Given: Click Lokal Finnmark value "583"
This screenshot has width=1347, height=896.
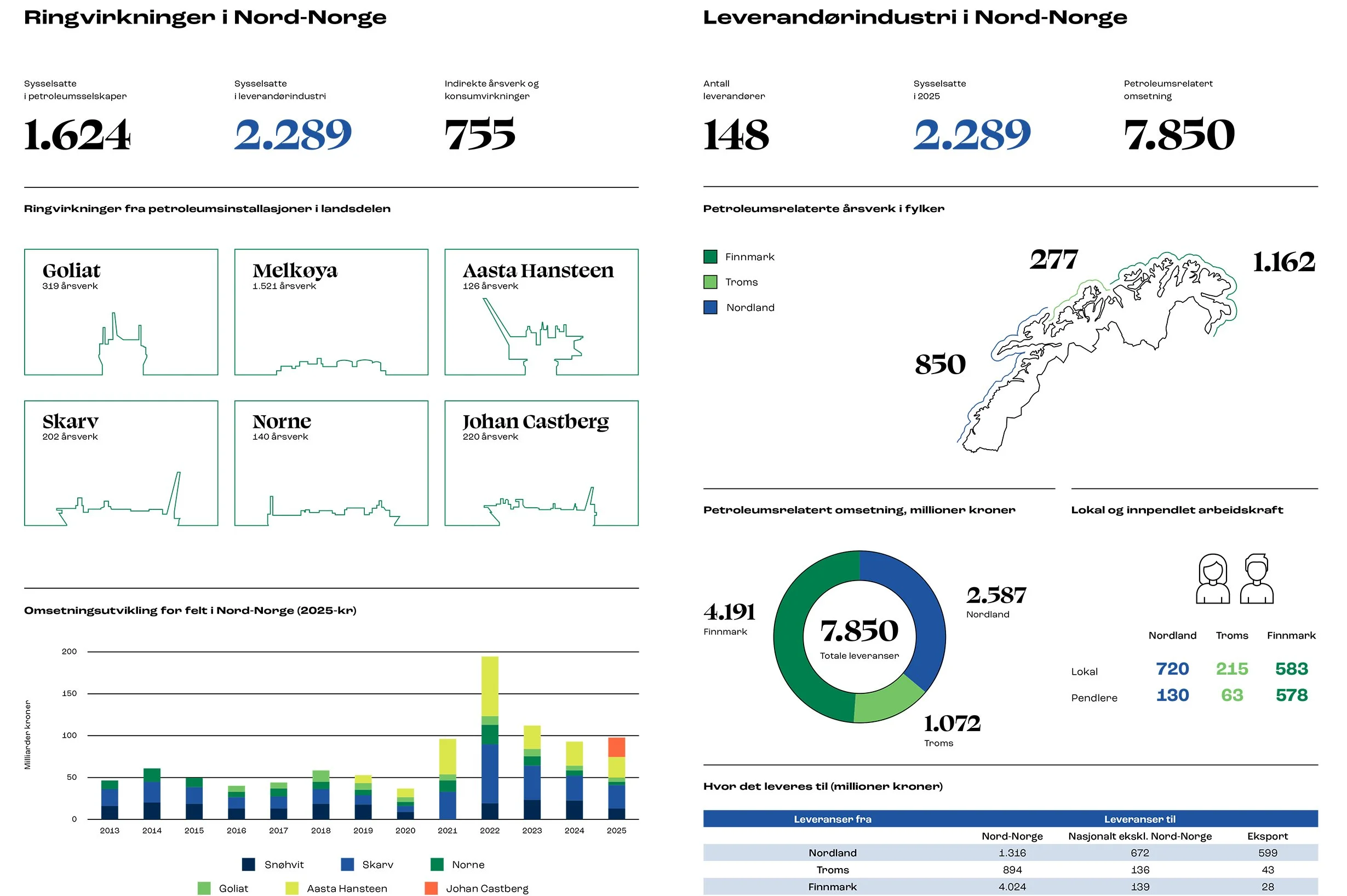Looking at the screenshot, I should point(1291,669).
